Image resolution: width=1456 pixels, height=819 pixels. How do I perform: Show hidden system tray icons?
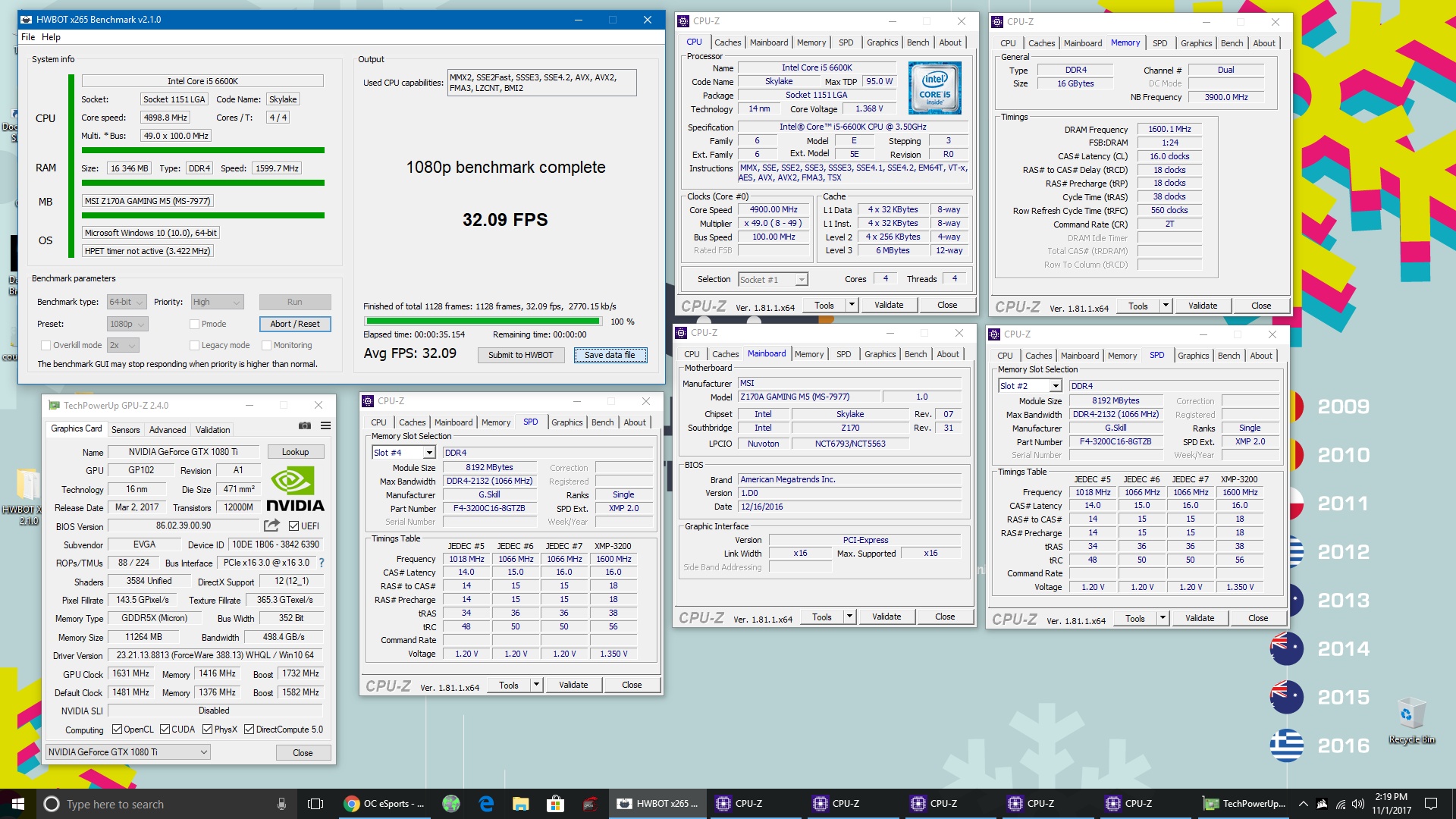pos(1303,804)
